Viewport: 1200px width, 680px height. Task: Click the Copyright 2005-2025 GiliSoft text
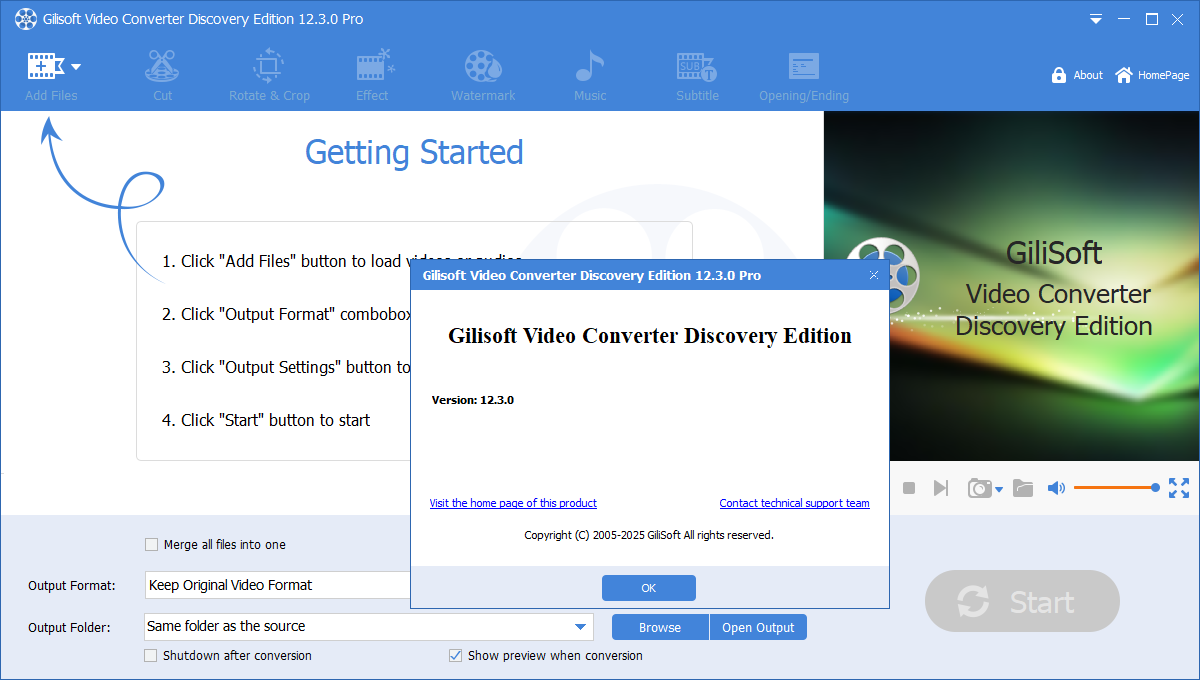point(649,535)
